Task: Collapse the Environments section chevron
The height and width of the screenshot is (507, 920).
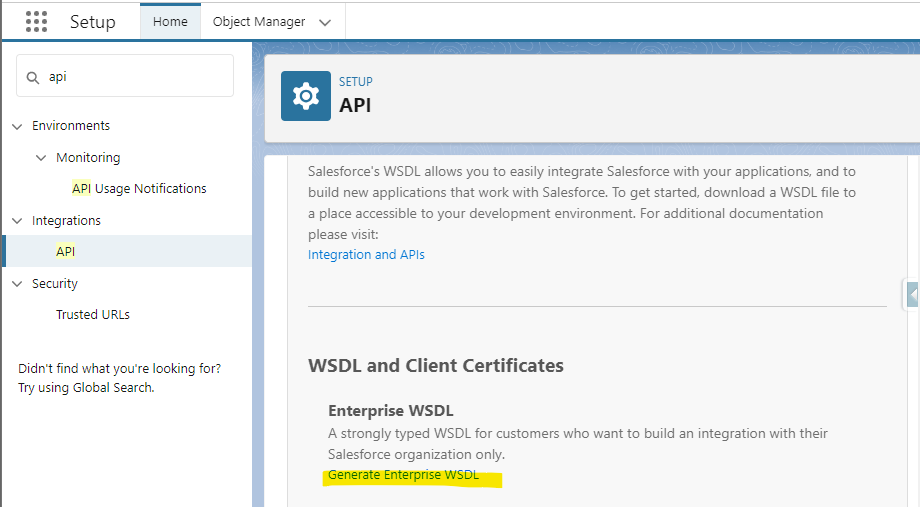Action: tap(18, 126)
